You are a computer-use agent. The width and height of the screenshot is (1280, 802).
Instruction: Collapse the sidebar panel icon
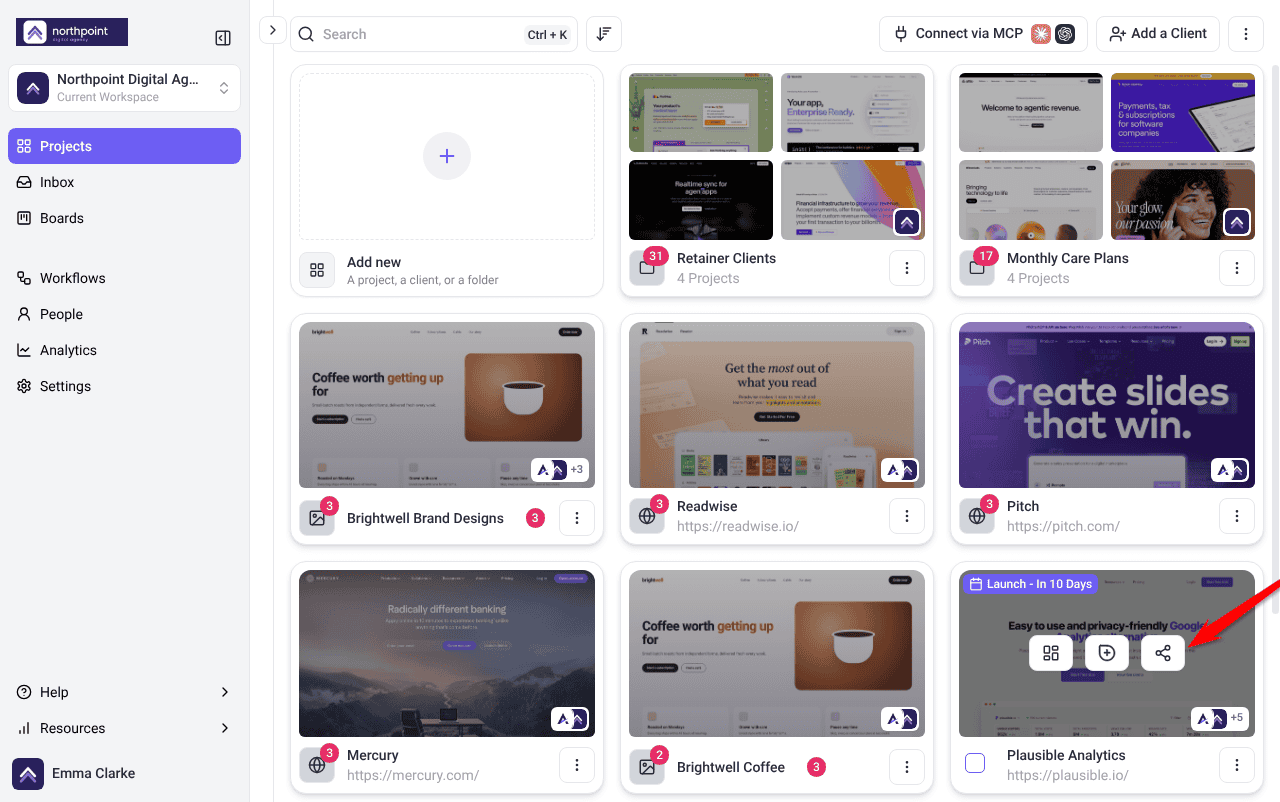coord(223,38)
